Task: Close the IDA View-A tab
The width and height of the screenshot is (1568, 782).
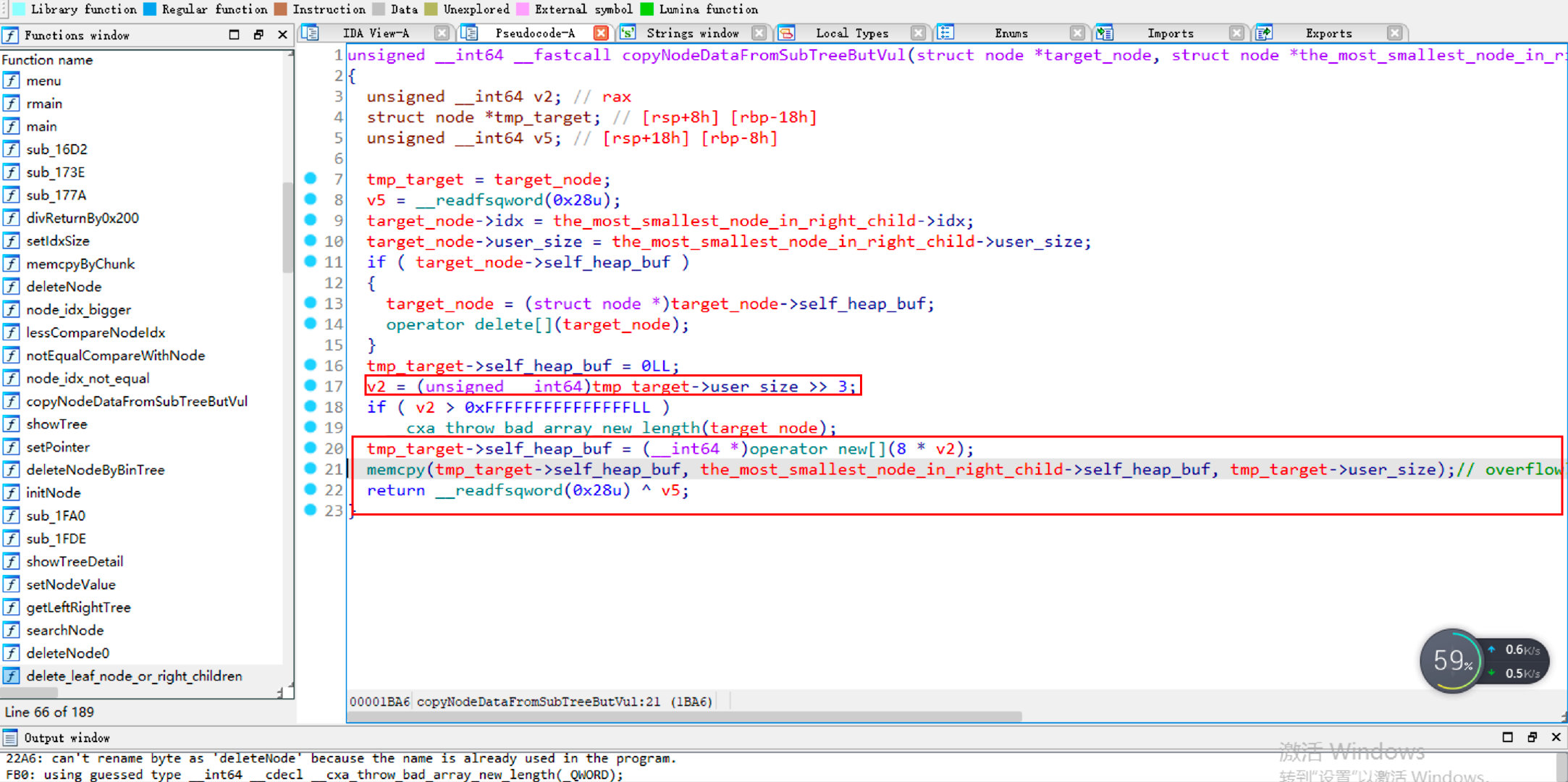Action: tap(442, 33)
